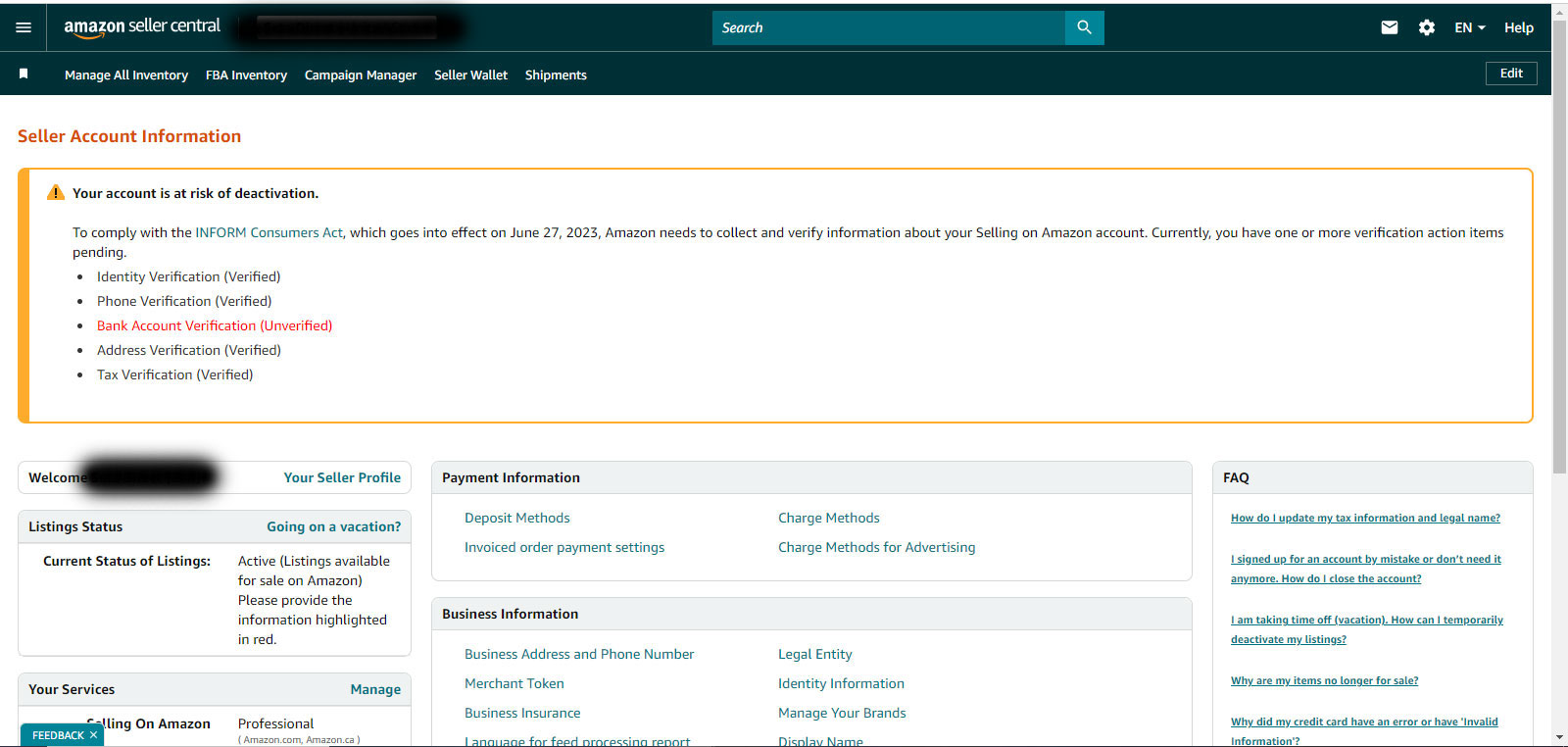Click Address Verification (Verified) text
Image resolution: width=1568 pixels, height=747 pixels.
[x=189, y=350]
